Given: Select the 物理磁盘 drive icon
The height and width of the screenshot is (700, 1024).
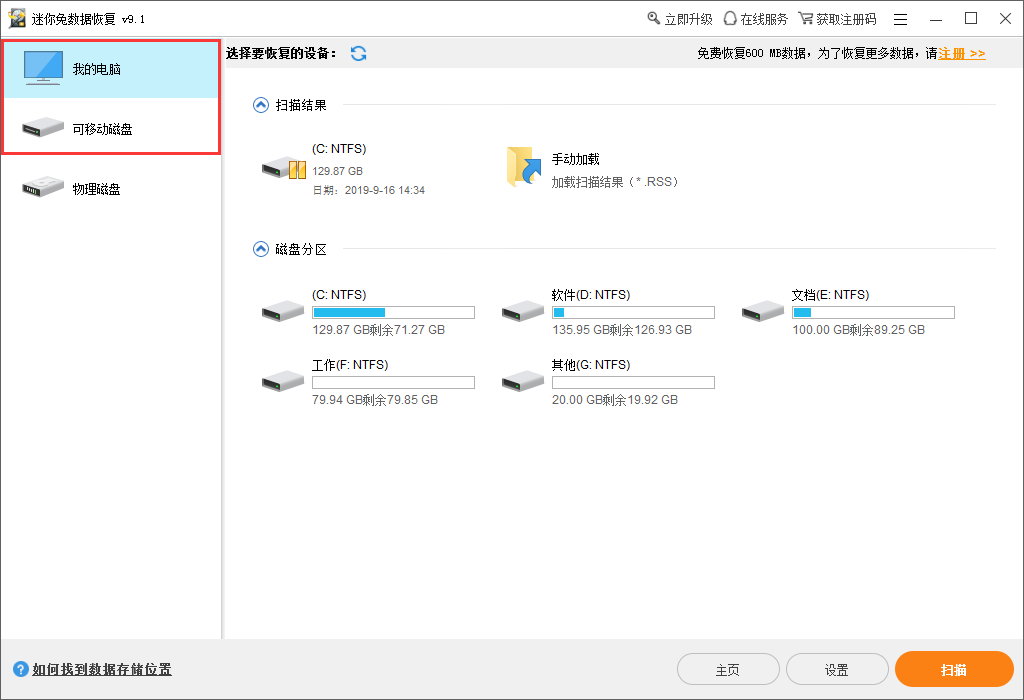Looking at the screenshot, I should coord(42,187).
